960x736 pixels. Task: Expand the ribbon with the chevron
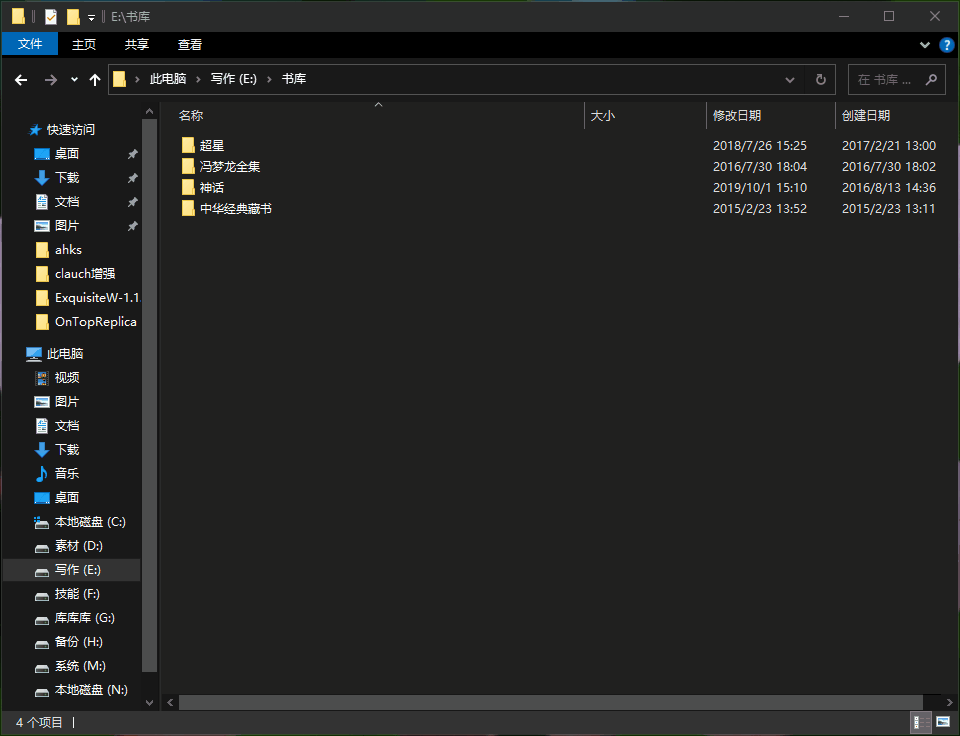click(x=925, y=45)
